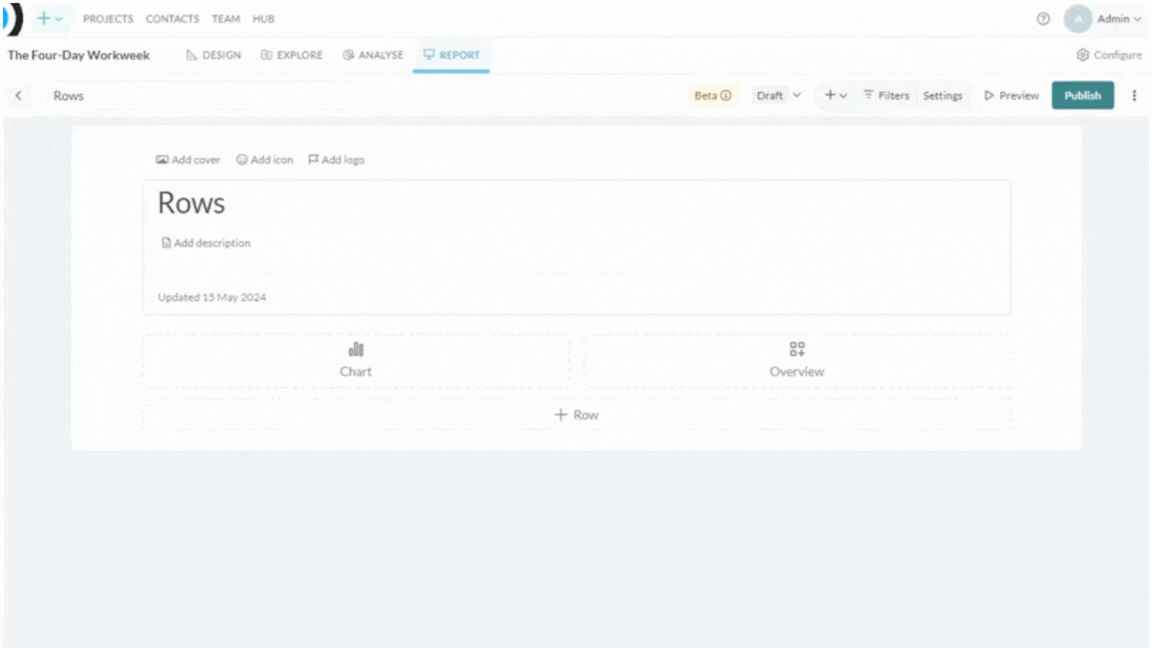Open the Configure settings gear

(1109, 55)
